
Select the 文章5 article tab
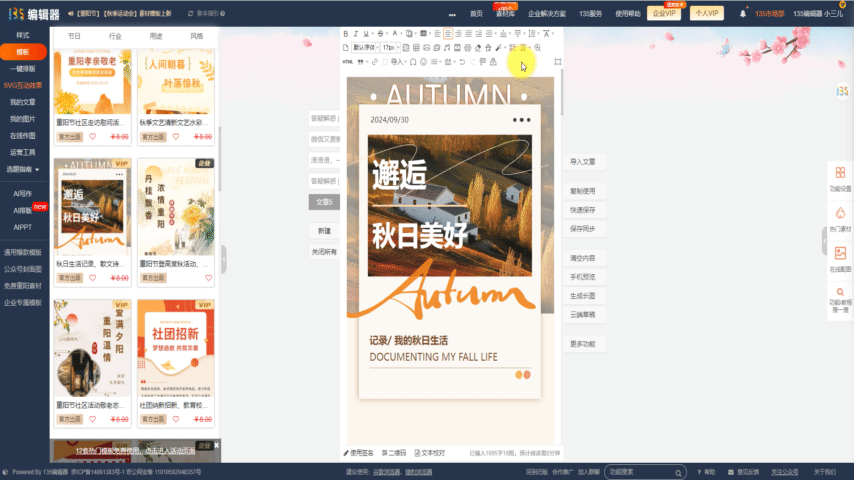[x=324, y=202]
